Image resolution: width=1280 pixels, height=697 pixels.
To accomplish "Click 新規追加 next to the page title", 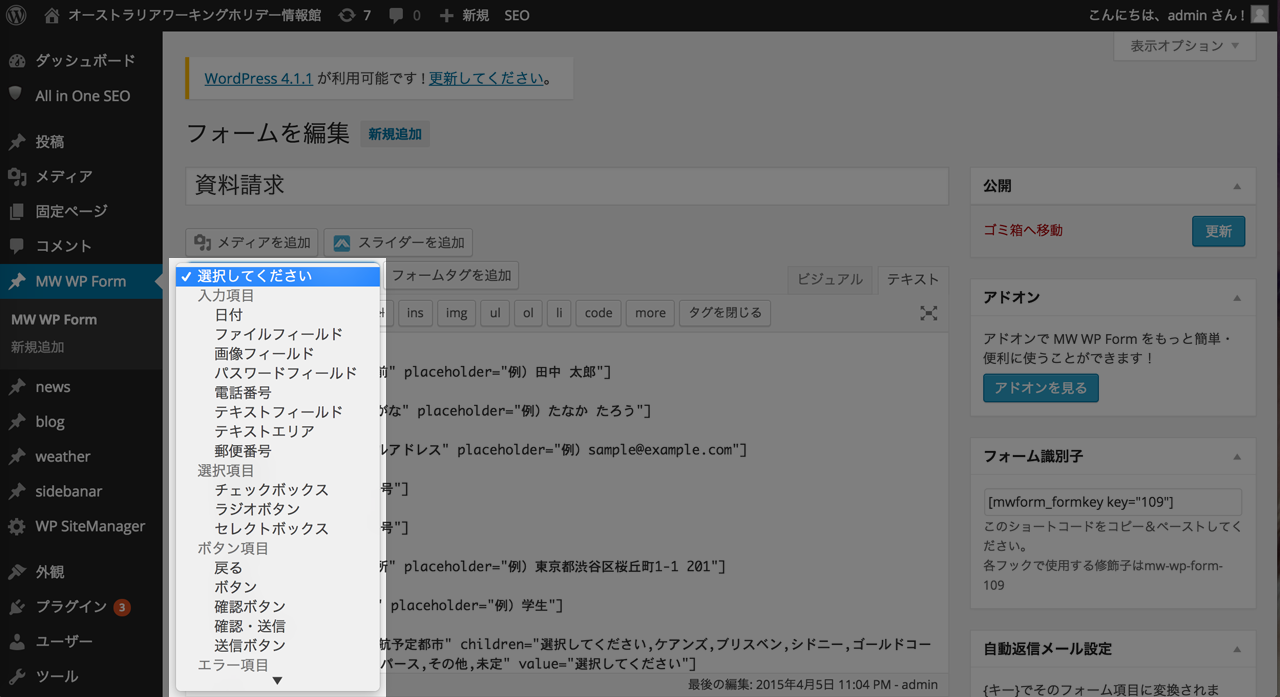I will [395, 134].
